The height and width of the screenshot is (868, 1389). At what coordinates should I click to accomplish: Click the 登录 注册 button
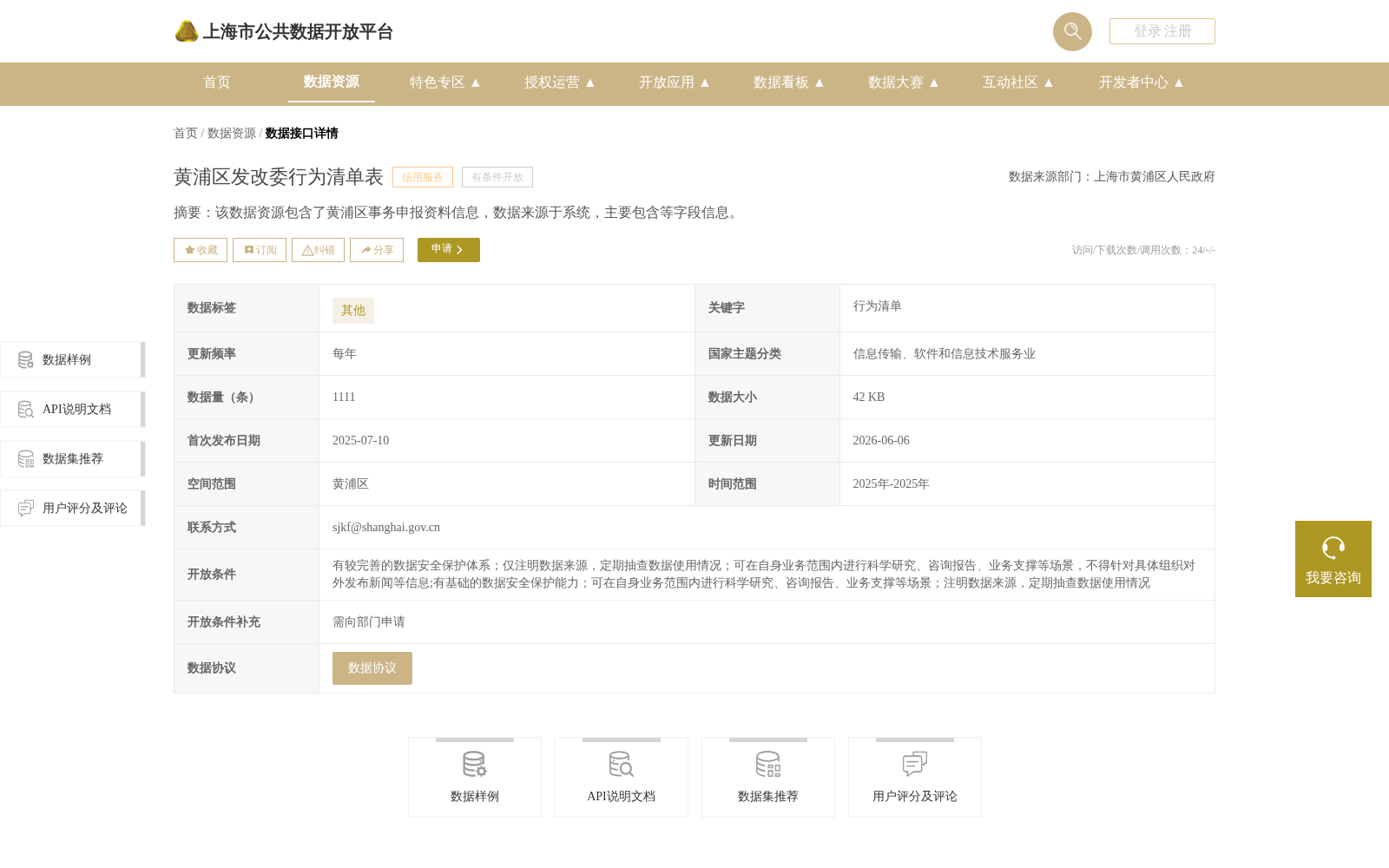[1162, 31]
